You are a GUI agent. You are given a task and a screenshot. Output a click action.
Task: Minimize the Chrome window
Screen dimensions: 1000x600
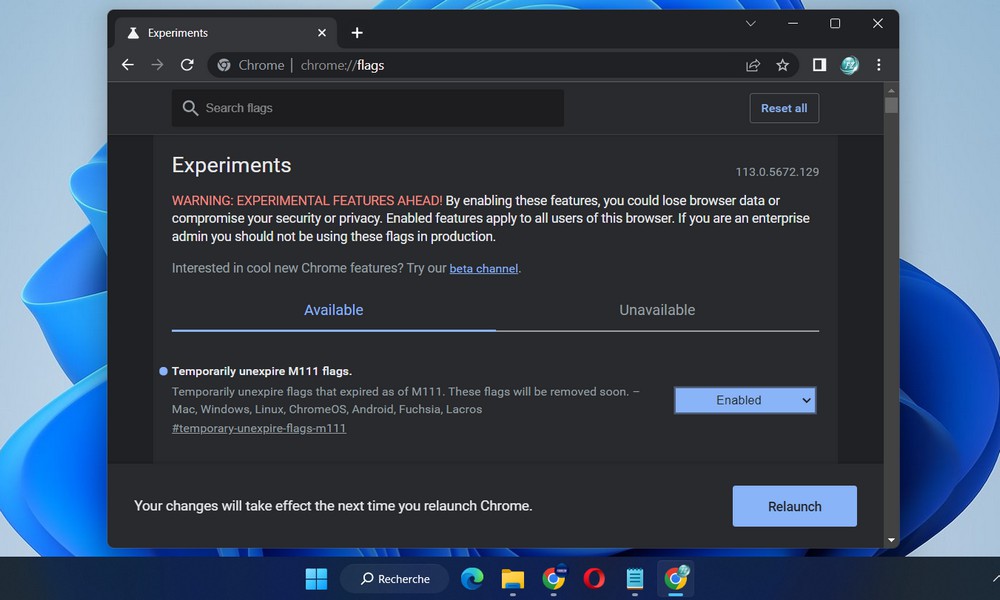coord(793,24)
